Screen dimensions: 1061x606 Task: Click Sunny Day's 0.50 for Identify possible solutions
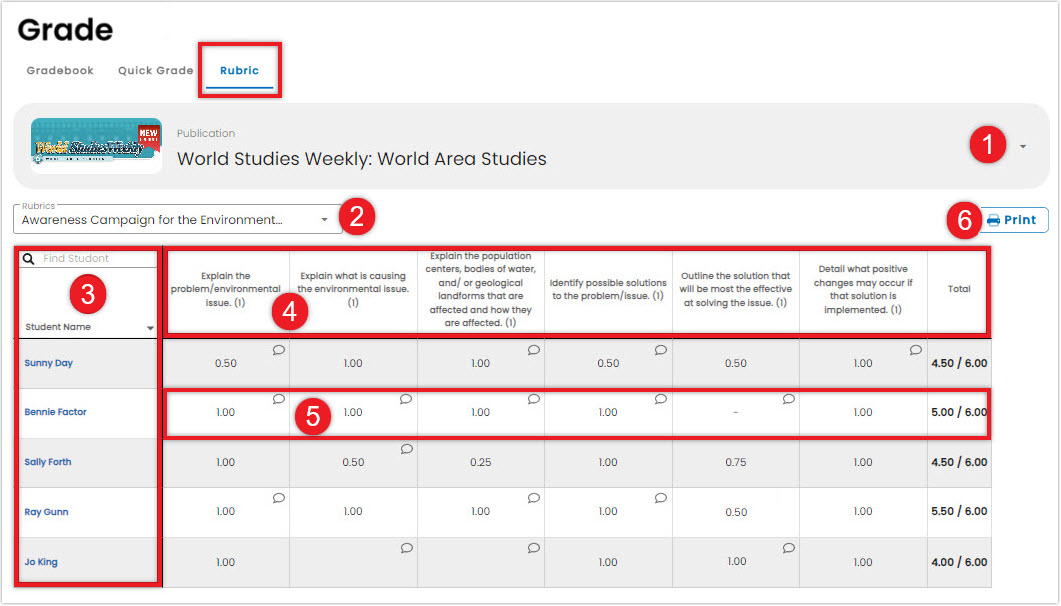(608, 363)
